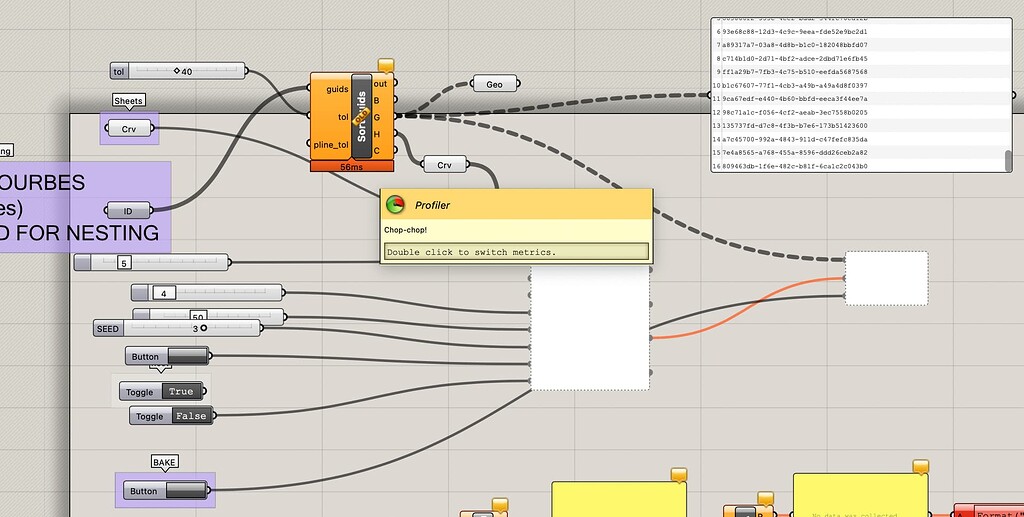
Task: Click the tol slider set to 40
Action: 178,71
